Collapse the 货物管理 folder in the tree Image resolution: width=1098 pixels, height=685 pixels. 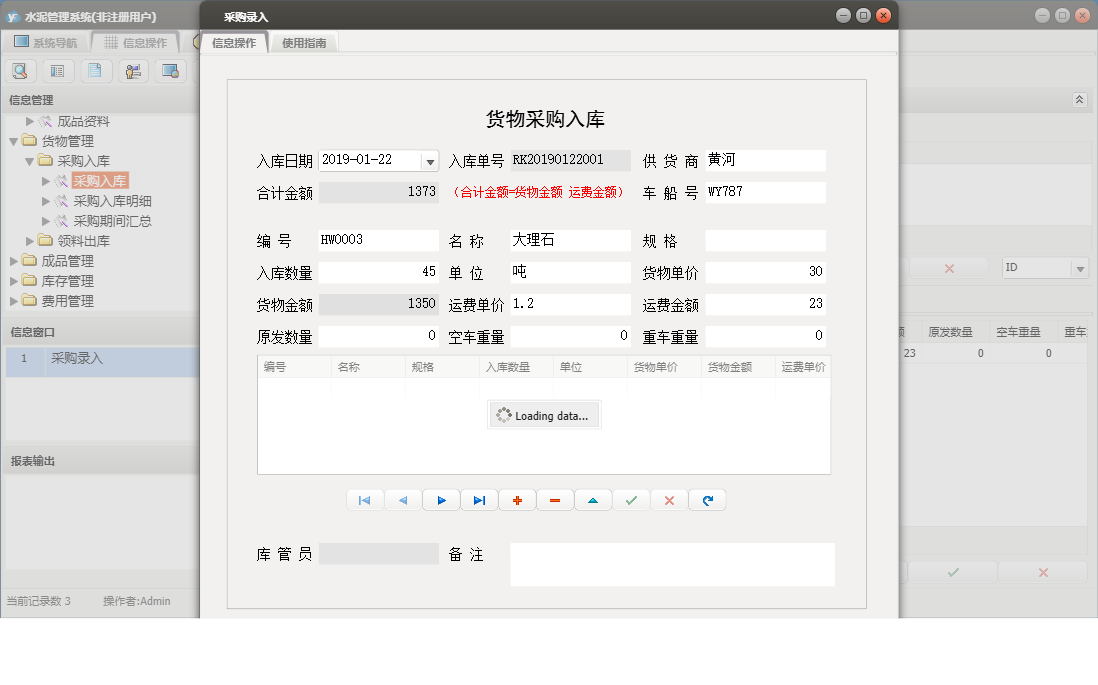point(12,140)
